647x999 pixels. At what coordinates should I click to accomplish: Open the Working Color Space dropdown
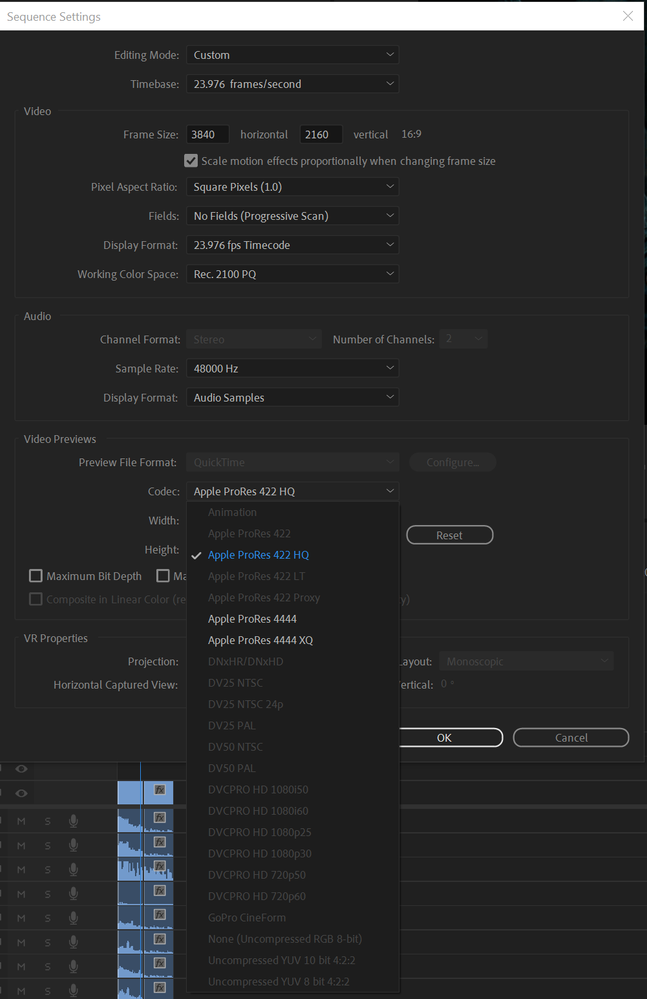tap(293, 274)
